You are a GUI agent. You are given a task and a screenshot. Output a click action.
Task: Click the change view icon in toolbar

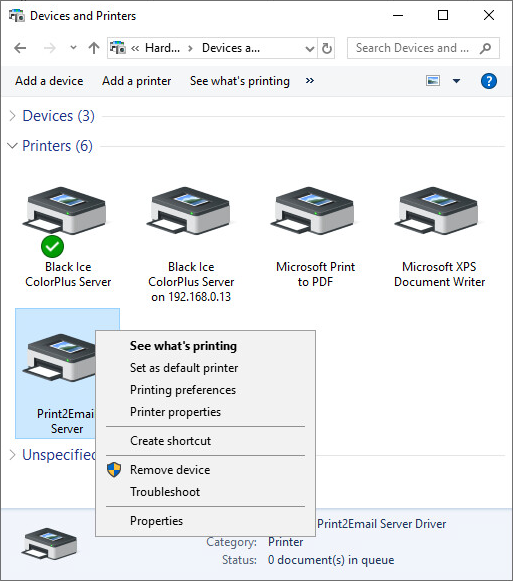[433, 80]
